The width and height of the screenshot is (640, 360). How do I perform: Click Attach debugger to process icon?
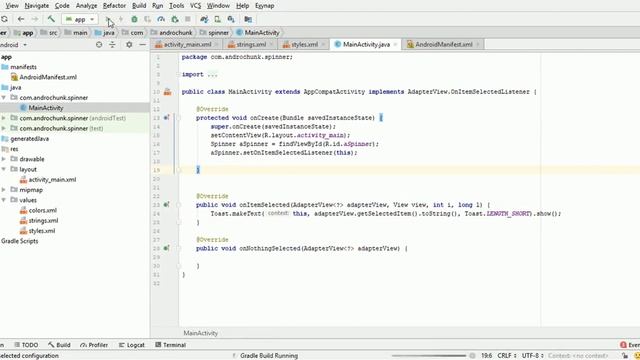(x=175, y=19)
